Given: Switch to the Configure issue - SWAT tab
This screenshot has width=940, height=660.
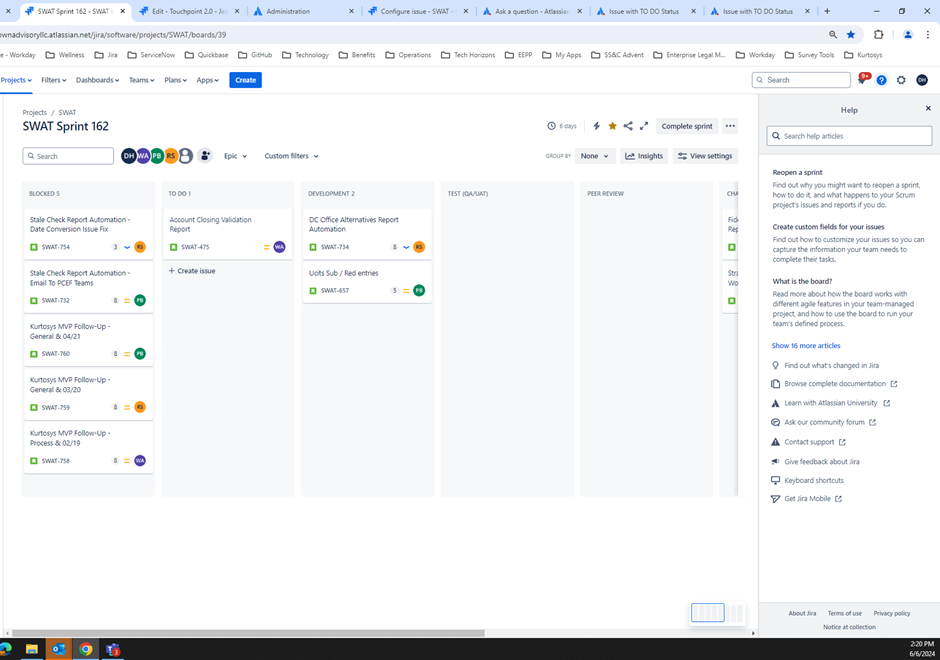Looking at the screenshot, I should 417,11.
